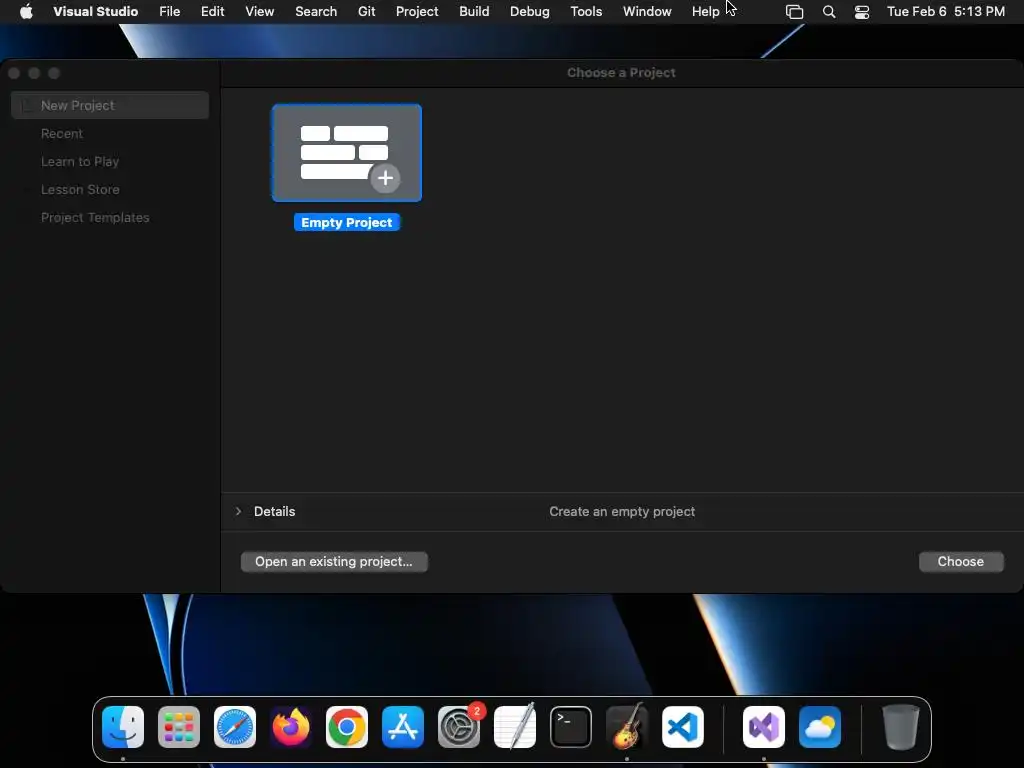Image resolution: width=1024 pixels, height=768 pixels.
Task: Select the Empty Project template thumbnail
Action: pyautogui.click(x=347, y=153)
